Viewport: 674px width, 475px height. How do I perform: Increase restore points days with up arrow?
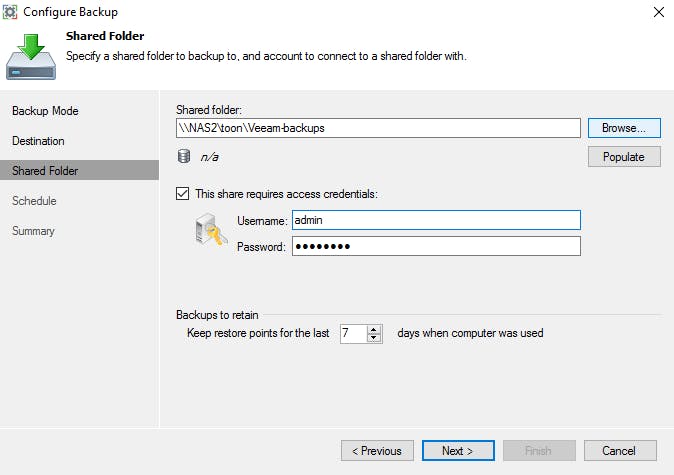tap(375, 329)
